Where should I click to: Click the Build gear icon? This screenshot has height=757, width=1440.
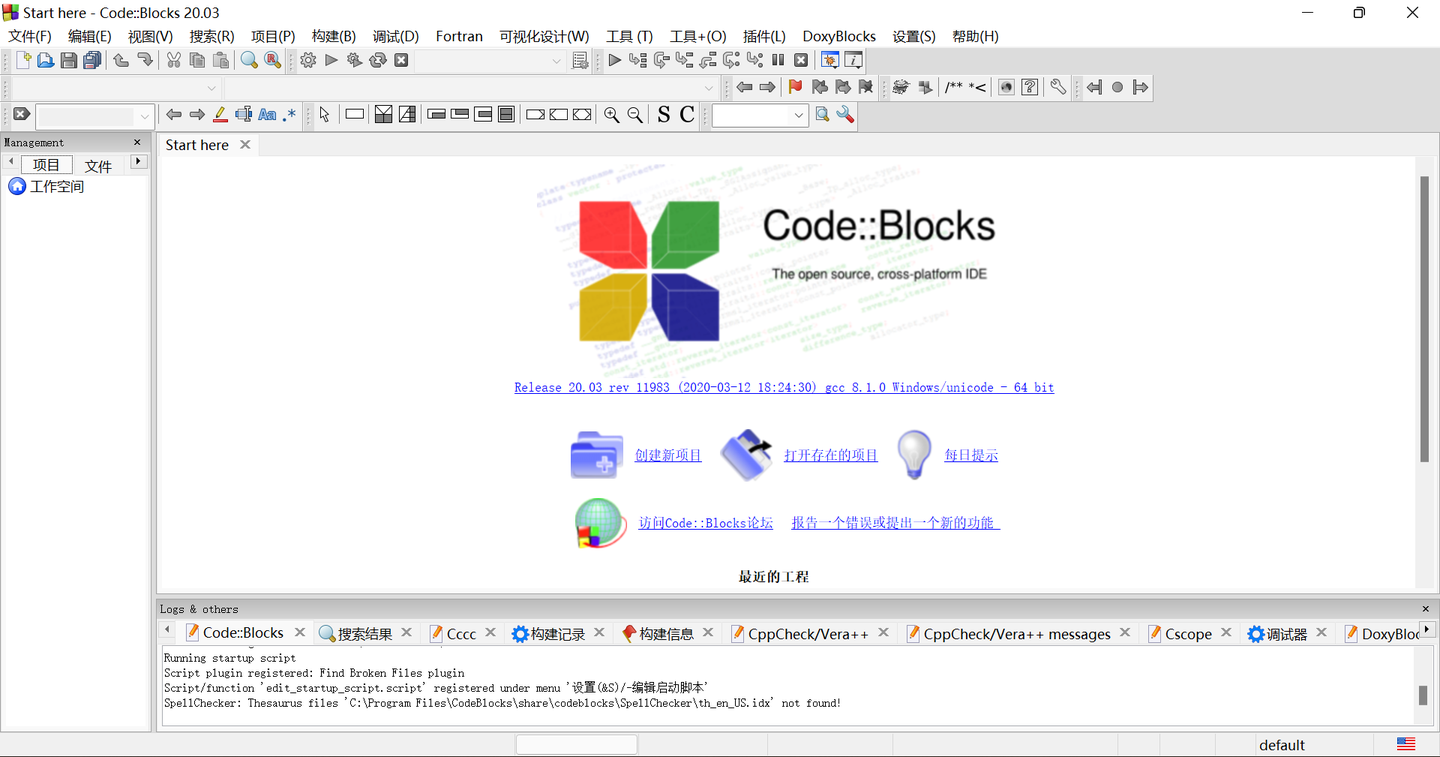point(308,60)
